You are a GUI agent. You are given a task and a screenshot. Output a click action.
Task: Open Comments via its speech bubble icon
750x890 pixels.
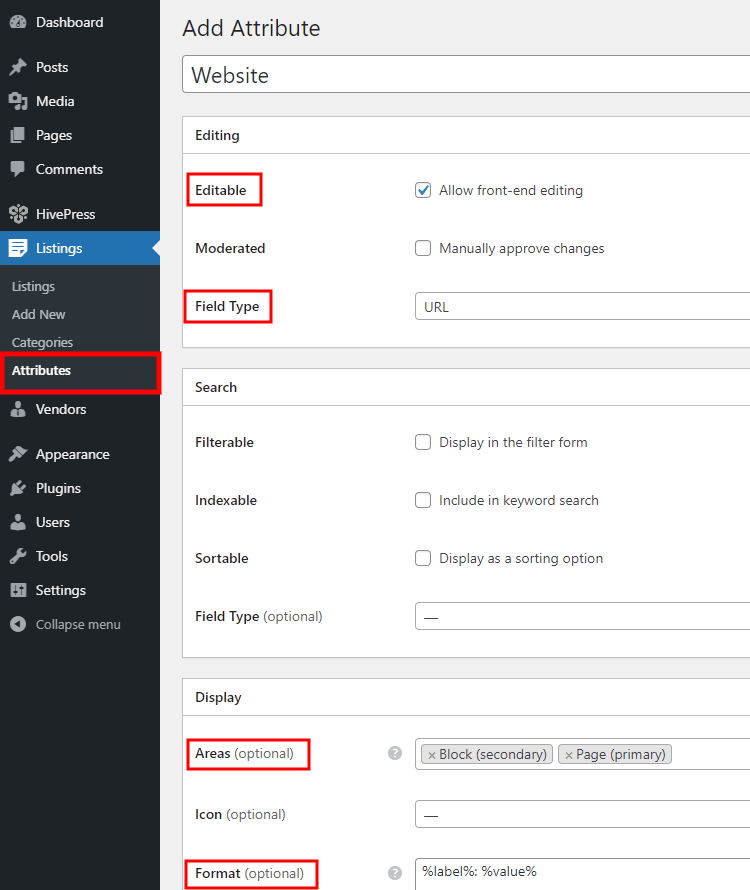click(20, 169)
